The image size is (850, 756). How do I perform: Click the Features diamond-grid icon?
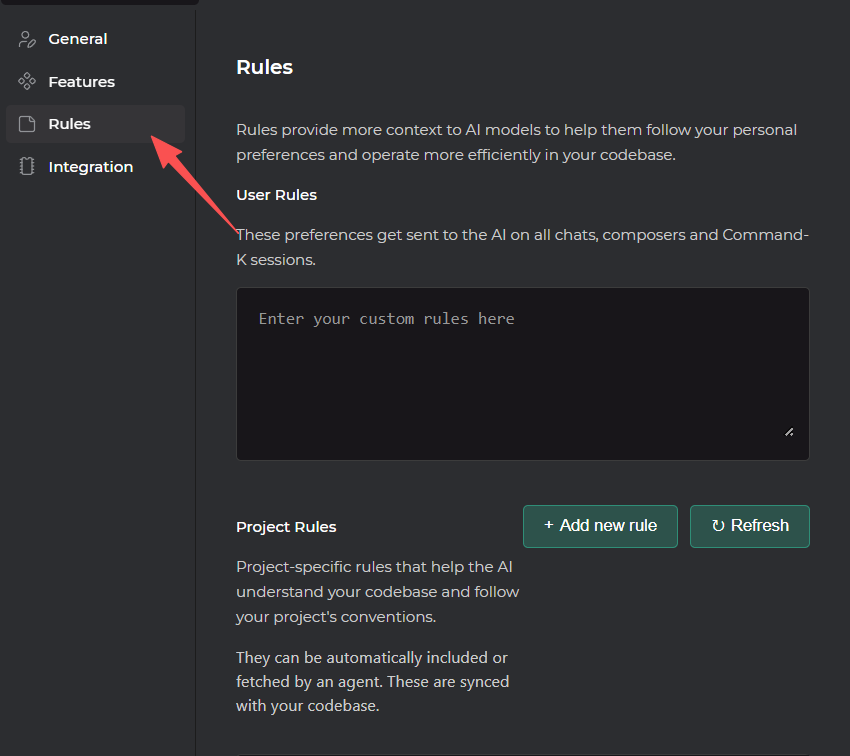(x=27, y=81)
